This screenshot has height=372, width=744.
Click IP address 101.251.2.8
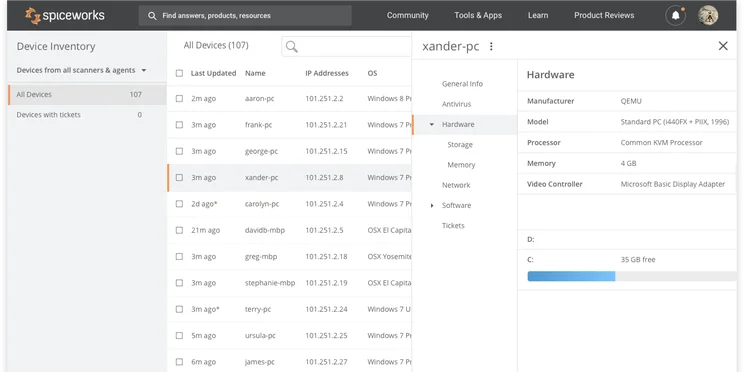(325, 177)
